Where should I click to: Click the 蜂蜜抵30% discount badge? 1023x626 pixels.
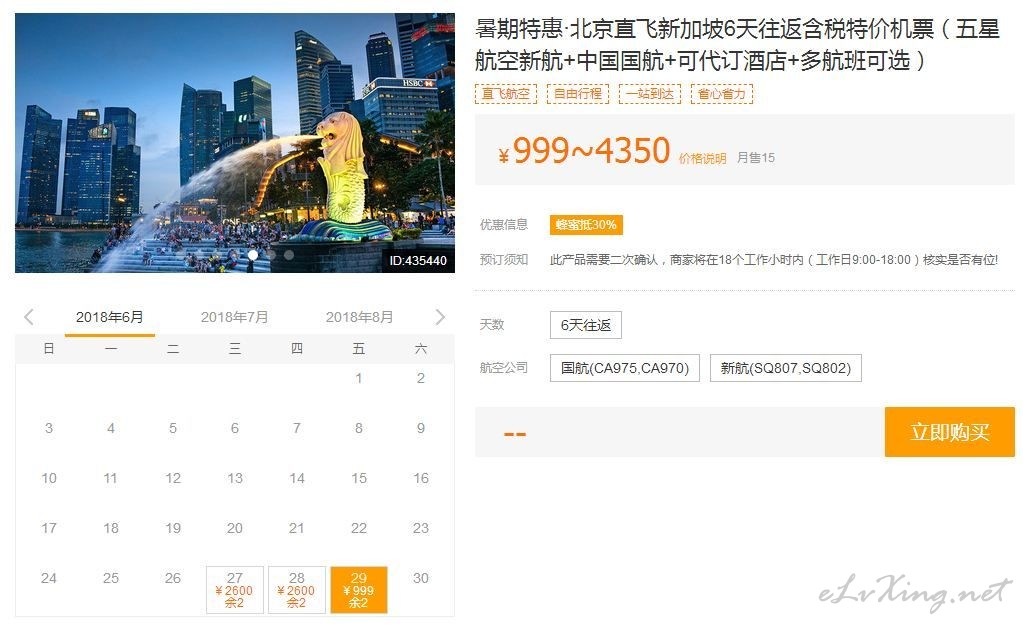586,225
